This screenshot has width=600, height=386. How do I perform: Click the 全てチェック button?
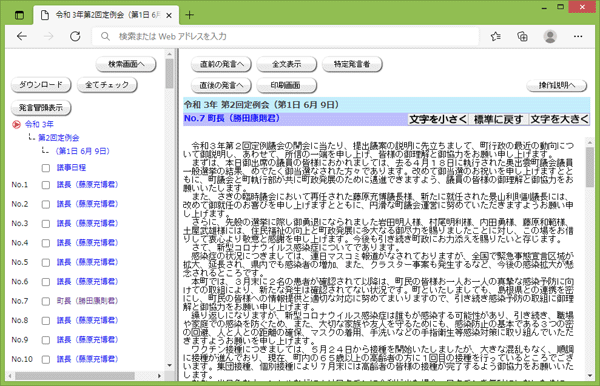click(107, 85)
